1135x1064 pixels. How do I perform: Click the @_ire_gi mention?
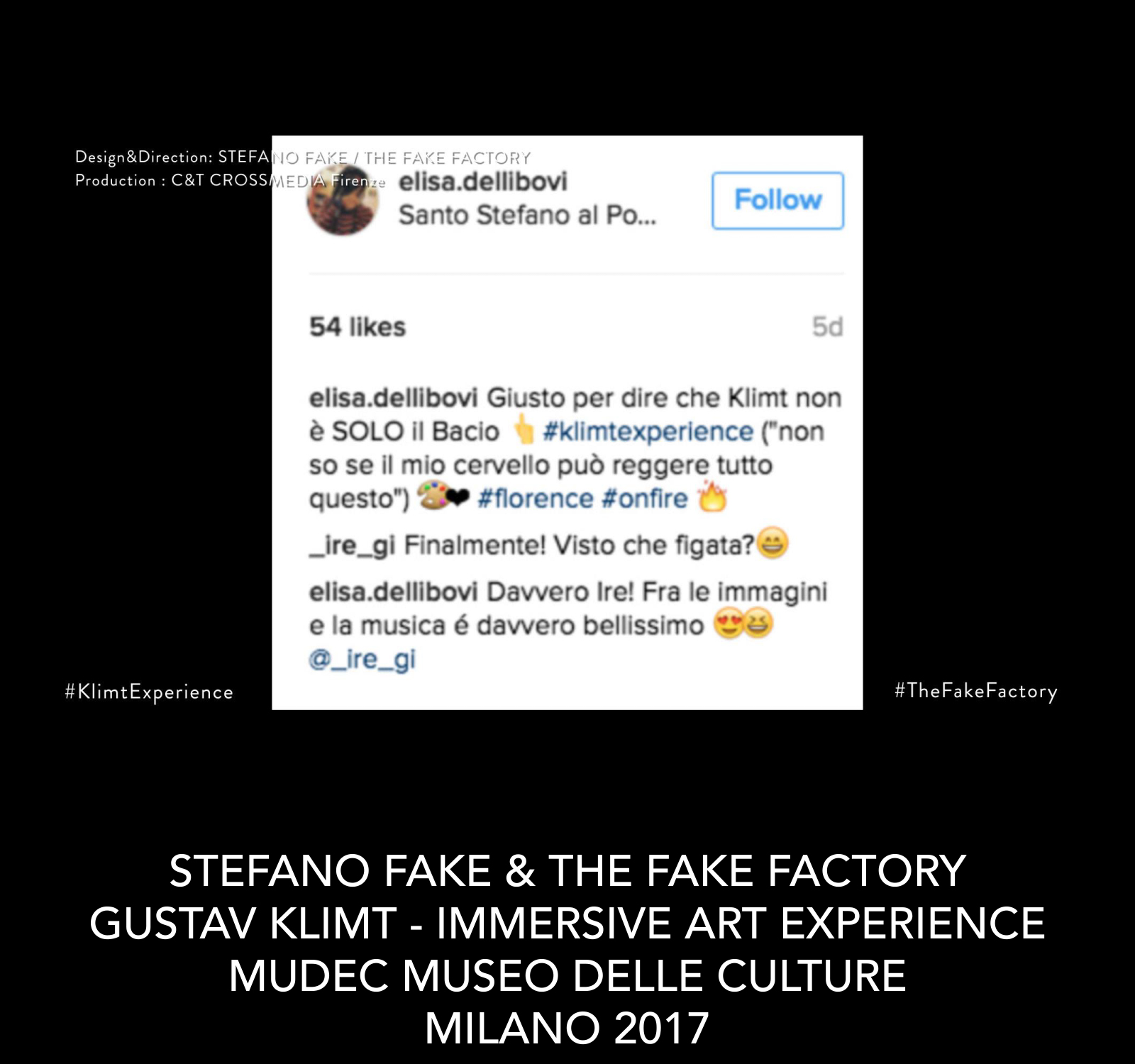(362, 660)
